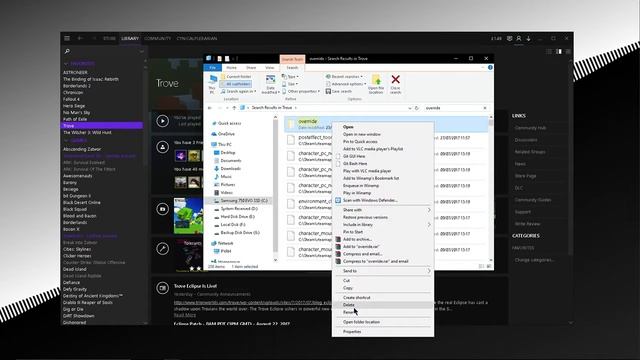Screen dimensions: 640x360
Task: Open the Trove screenshots camera icon
Action: pos(162,209)
